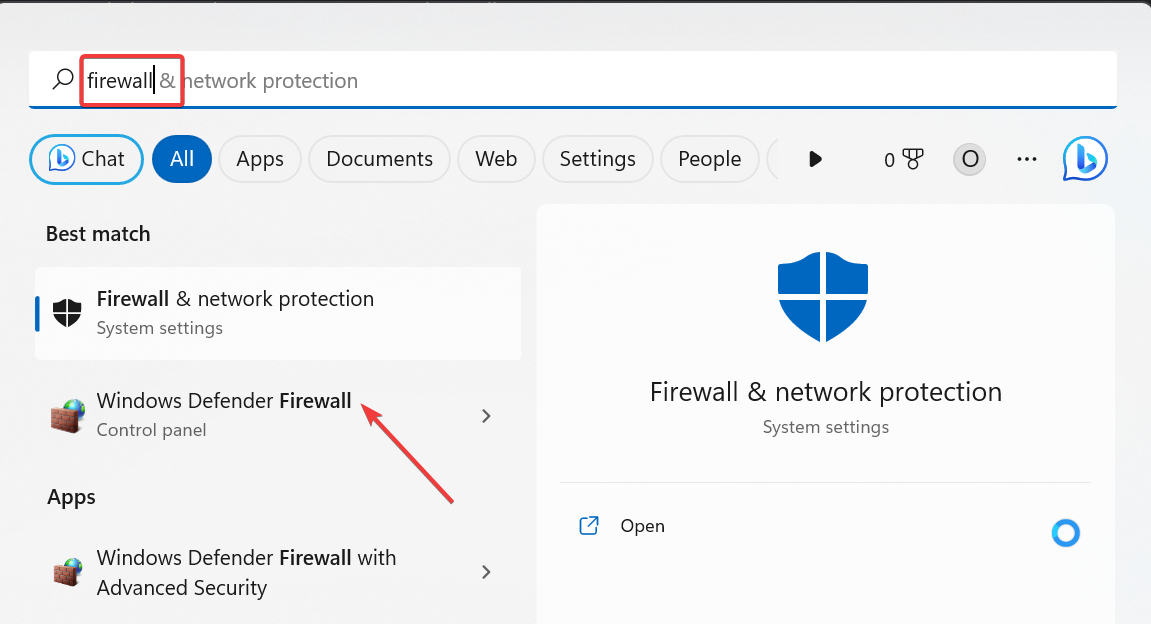1151x624 pixels.
Task: Select the Apps filter tab
Action: click(x=260, y=159)
